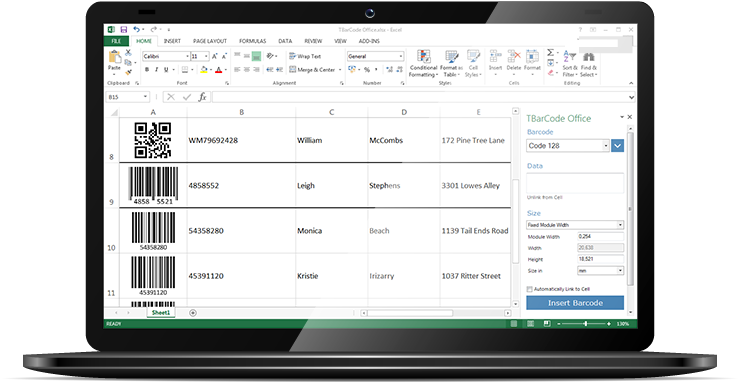The width and height of the screenshot is (739, 382).
Task: Add a new sheet with plus icon
Action: click(x=193, y=313)
